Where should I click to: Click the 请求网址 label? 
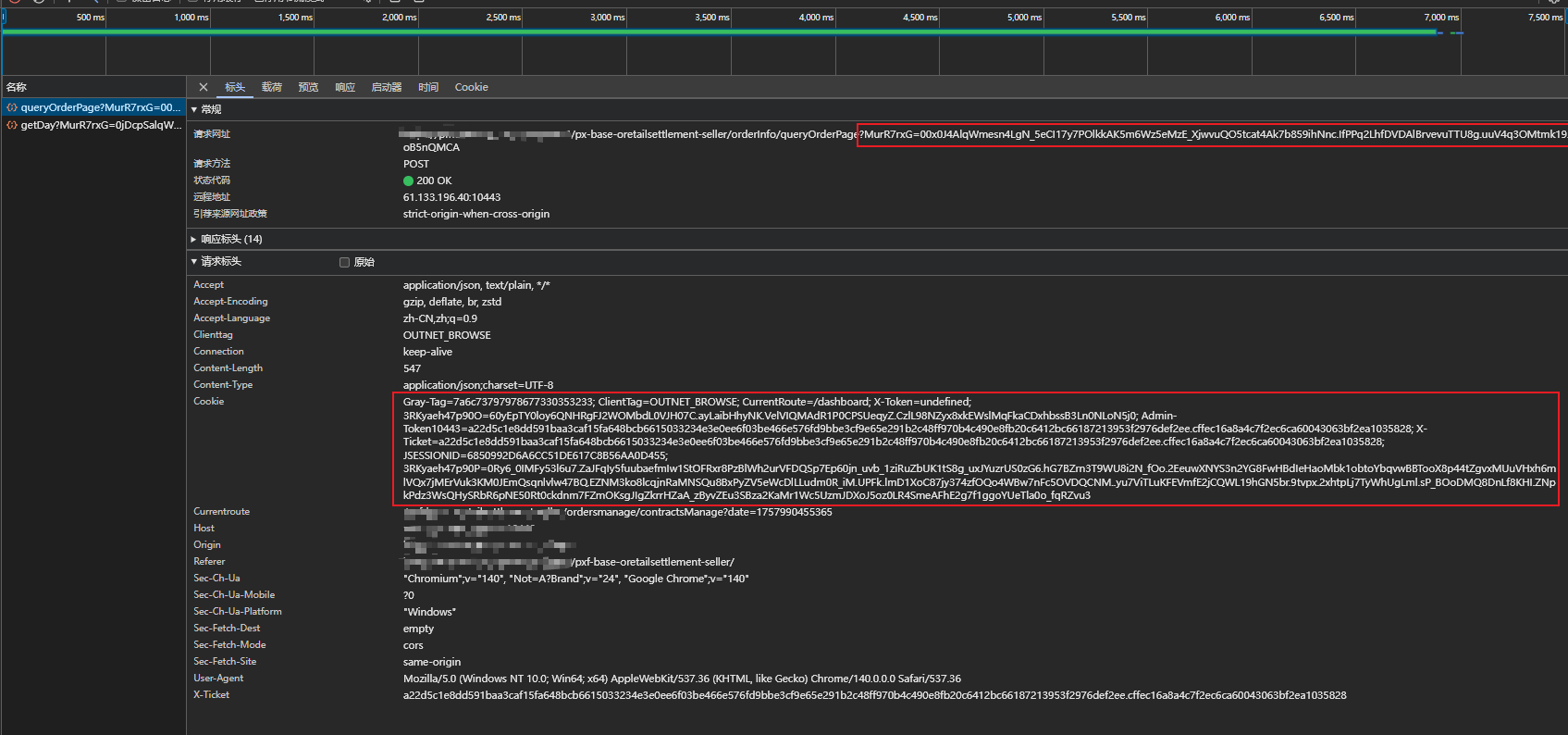(212, 134)
